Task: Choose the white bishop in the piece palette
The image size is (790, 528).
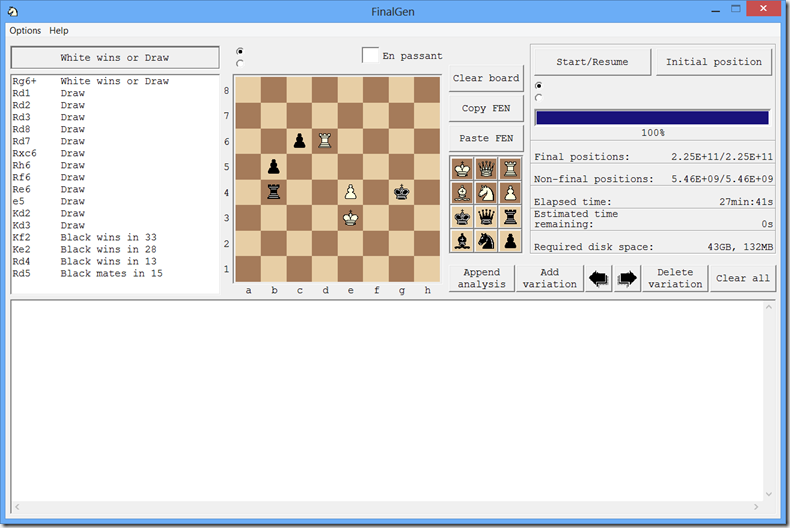Action: pos(463,193)
